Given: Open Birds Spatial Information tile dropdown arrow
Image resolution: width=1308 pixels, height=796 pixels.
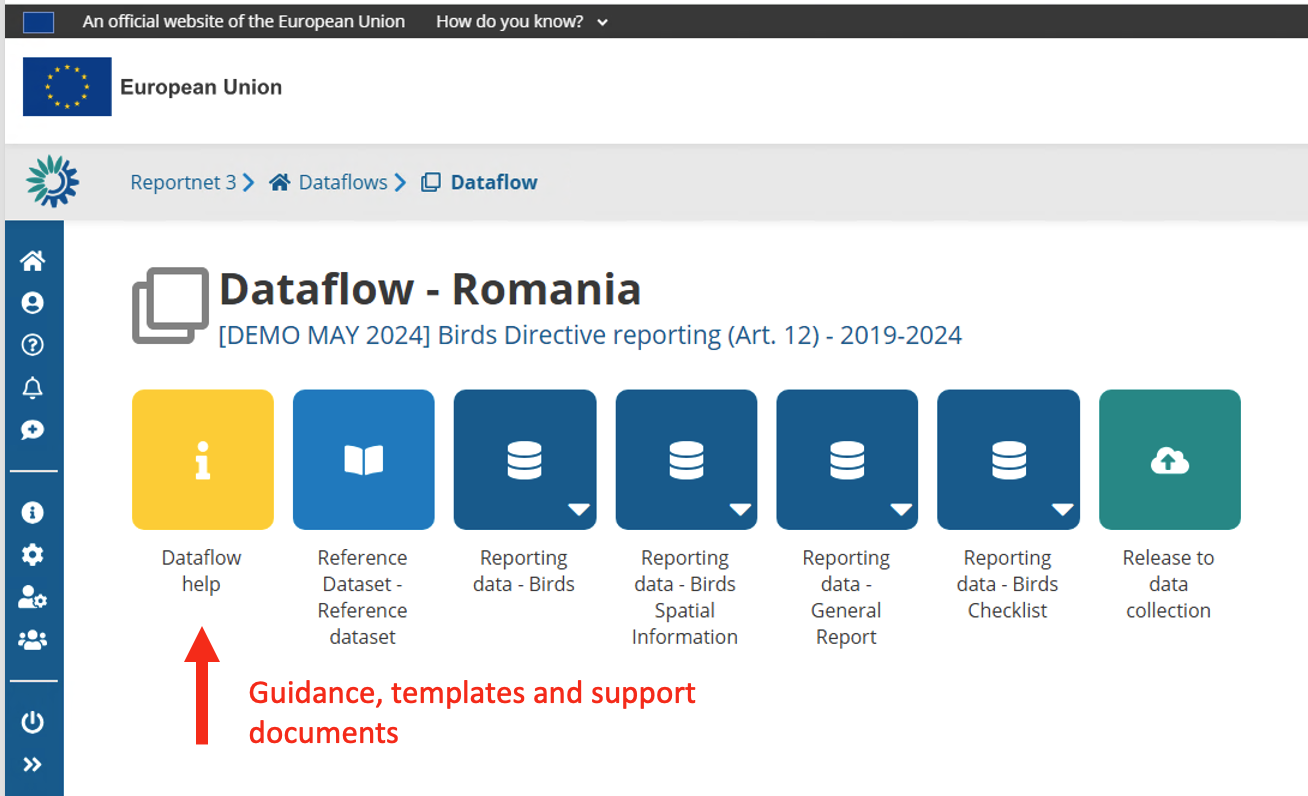Looking at the screenshot, I should click(740, 510).
